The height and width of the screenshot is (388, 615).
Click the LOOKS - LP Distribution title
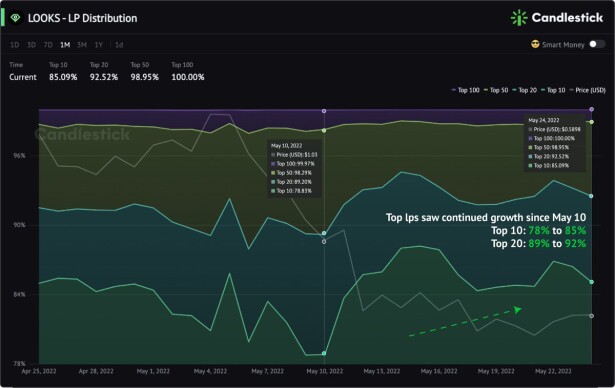click(x=82, y=18)
